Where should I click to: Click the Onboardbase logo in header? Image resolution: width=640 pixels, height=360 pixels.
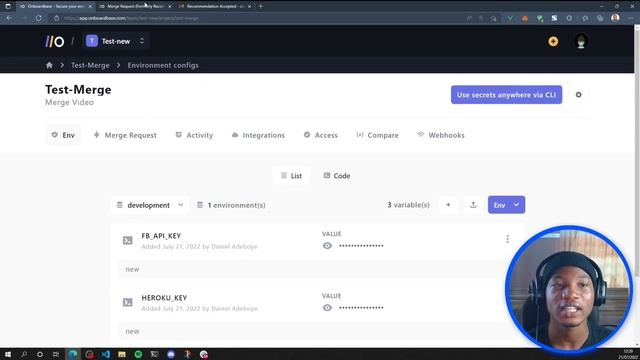tap(55, 41)
